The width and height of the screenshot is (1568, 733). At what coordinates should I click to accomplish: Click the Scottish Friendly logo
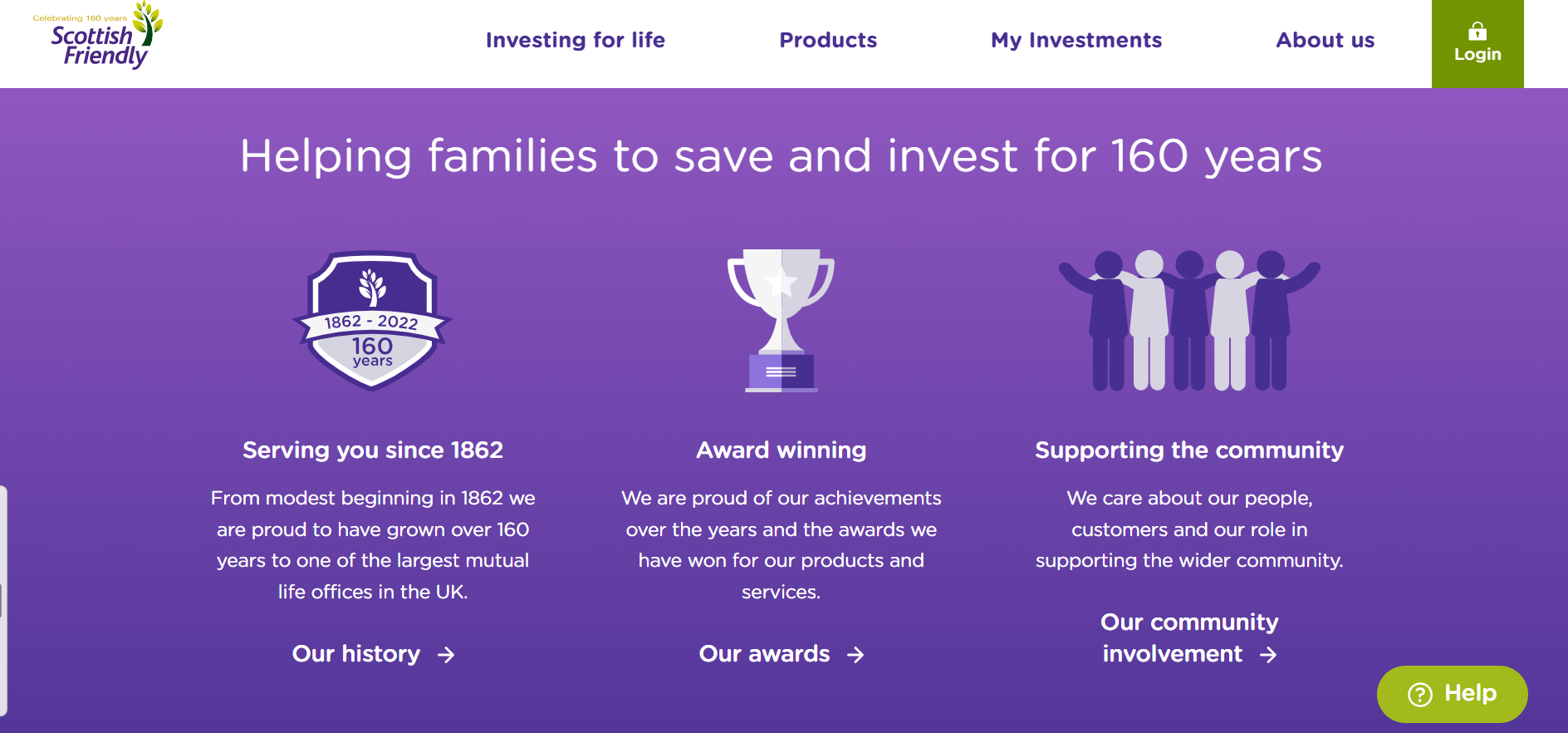pos(98,36)
